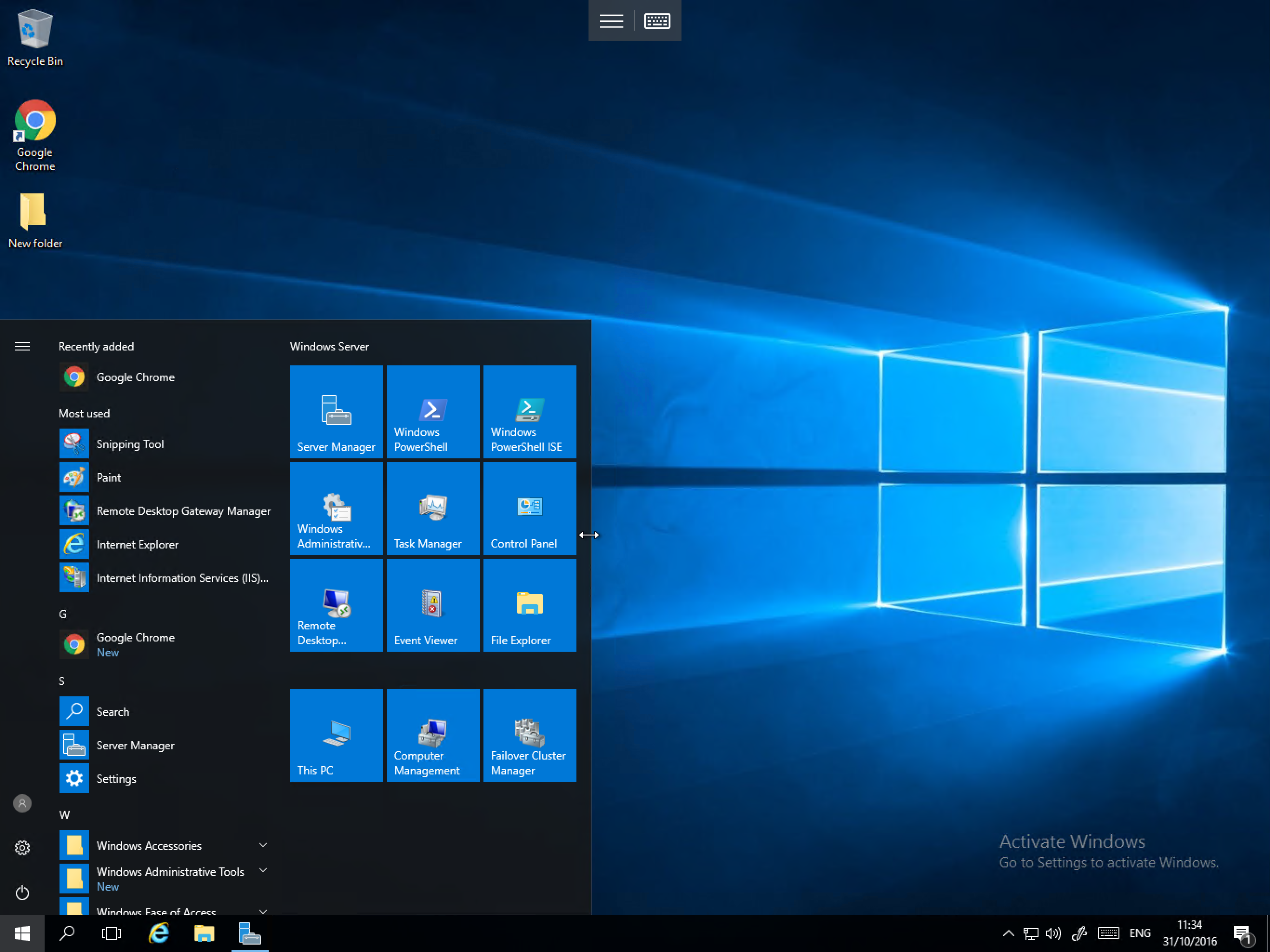Click Show desktop at the taskbar's far right edge
Viewport: 1270px width, 952px height.
click(x=1267, y=933)
